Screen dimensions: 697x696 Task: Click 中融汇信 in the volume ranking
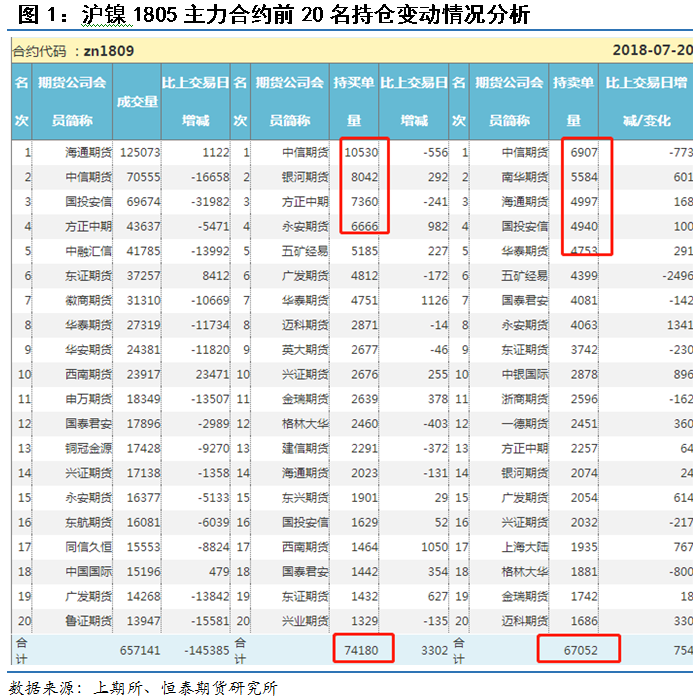[x=88, y=251]
